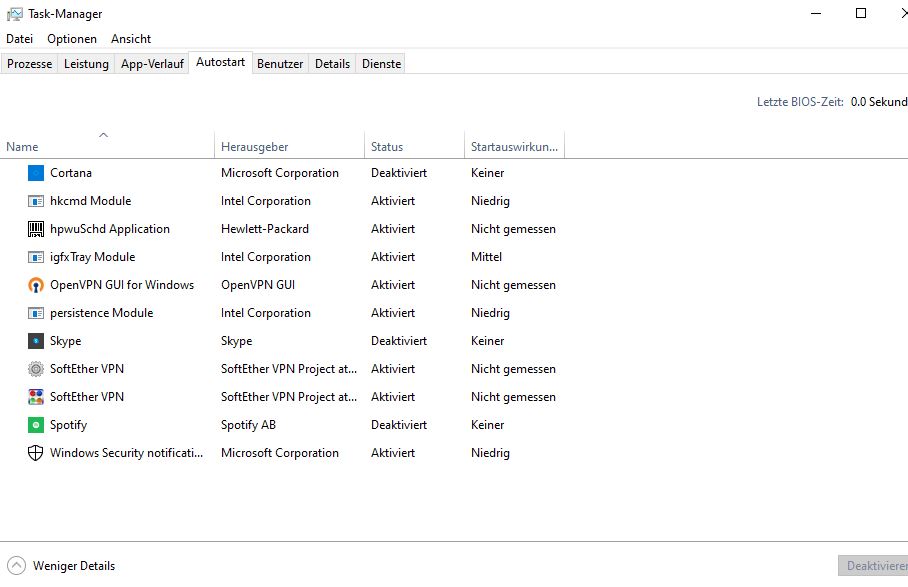
Task: Sort by the Status column header
Action: (414, 146)
